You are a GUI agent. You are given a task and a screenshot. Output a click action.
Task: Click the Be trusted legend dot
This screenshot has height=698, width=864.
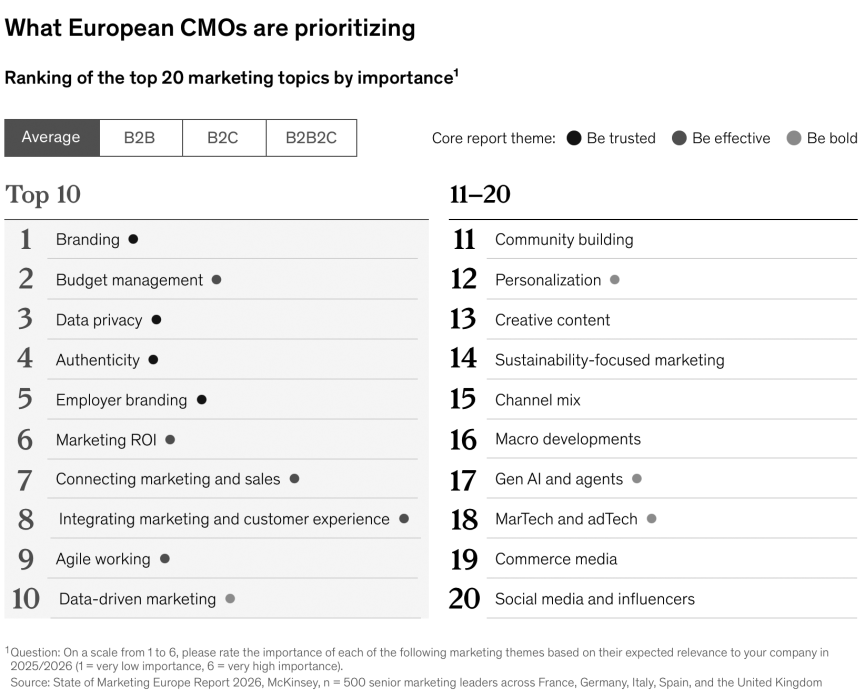[x=574, y=138]
